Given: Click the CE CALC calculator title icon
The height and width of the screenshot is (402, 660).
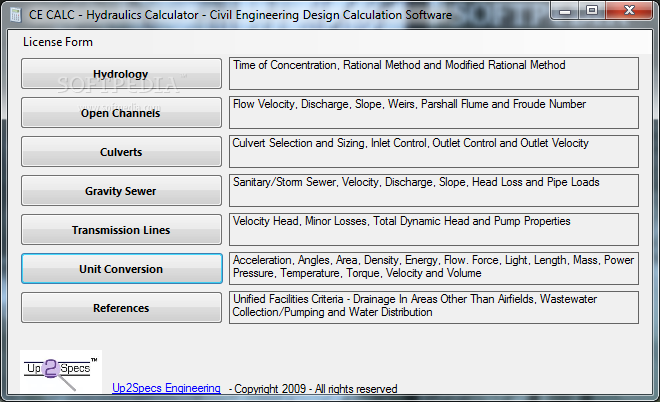Looking at the screenshot, I should (16, 15).
